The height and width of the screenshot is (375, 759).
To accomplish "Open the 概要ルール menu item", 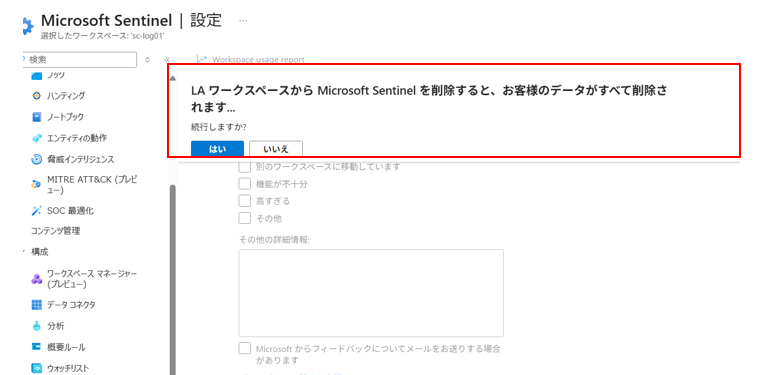I will (x=59, y=347).
